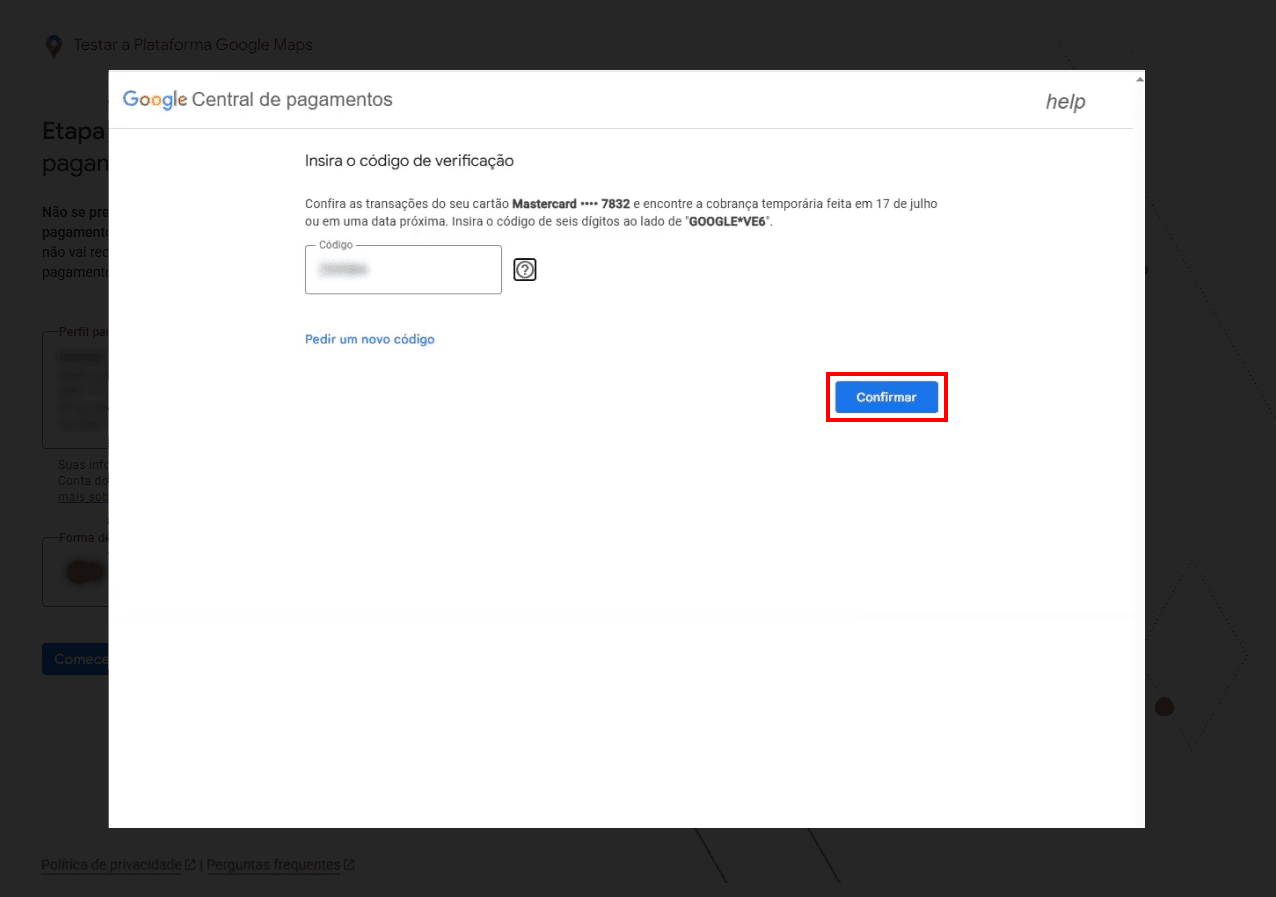Screen dimensions: 1276x897
Task: Click the Perfil de pagamentos box
Action: 75,390
